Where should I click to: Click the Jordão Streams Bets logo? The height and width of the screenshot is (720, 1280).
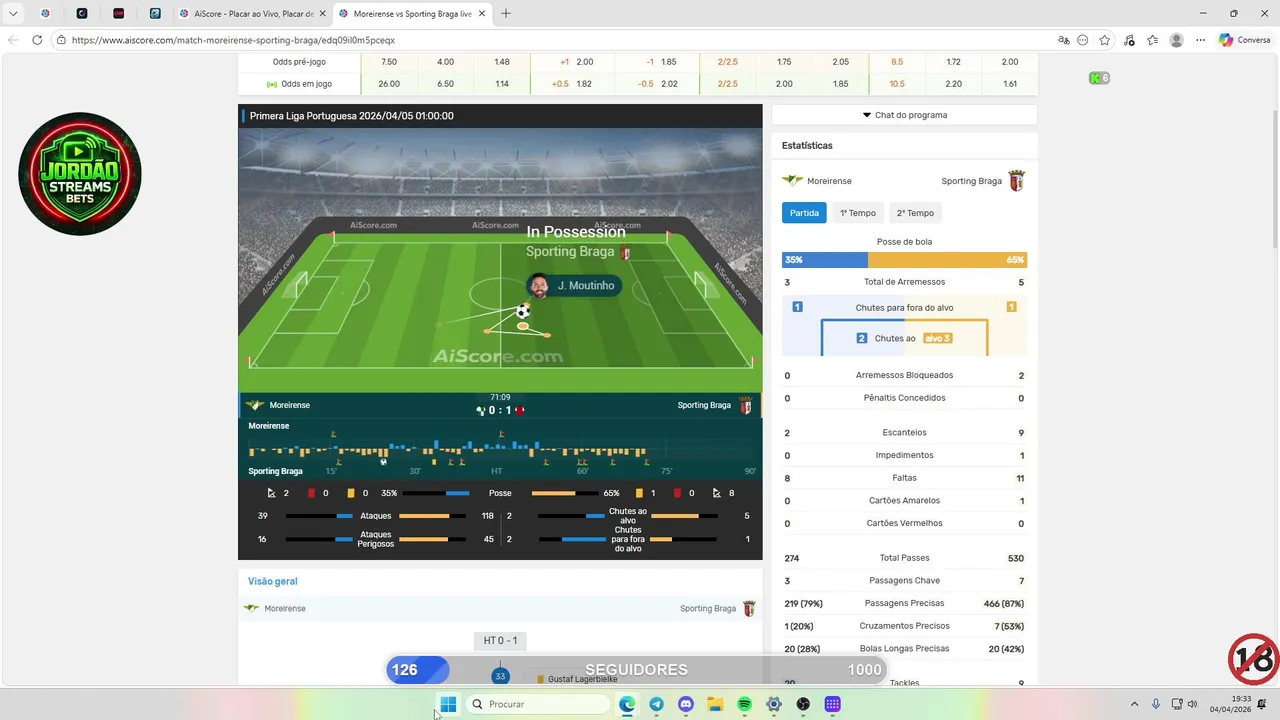(80, 174)
